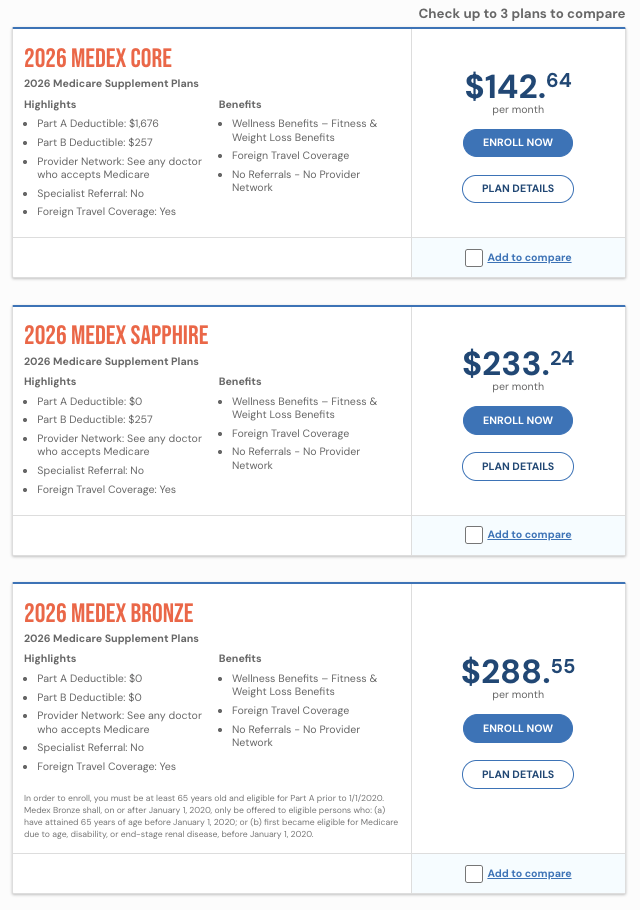Enroll now in the 2026 Medex Bronze plan

(517, 729)
